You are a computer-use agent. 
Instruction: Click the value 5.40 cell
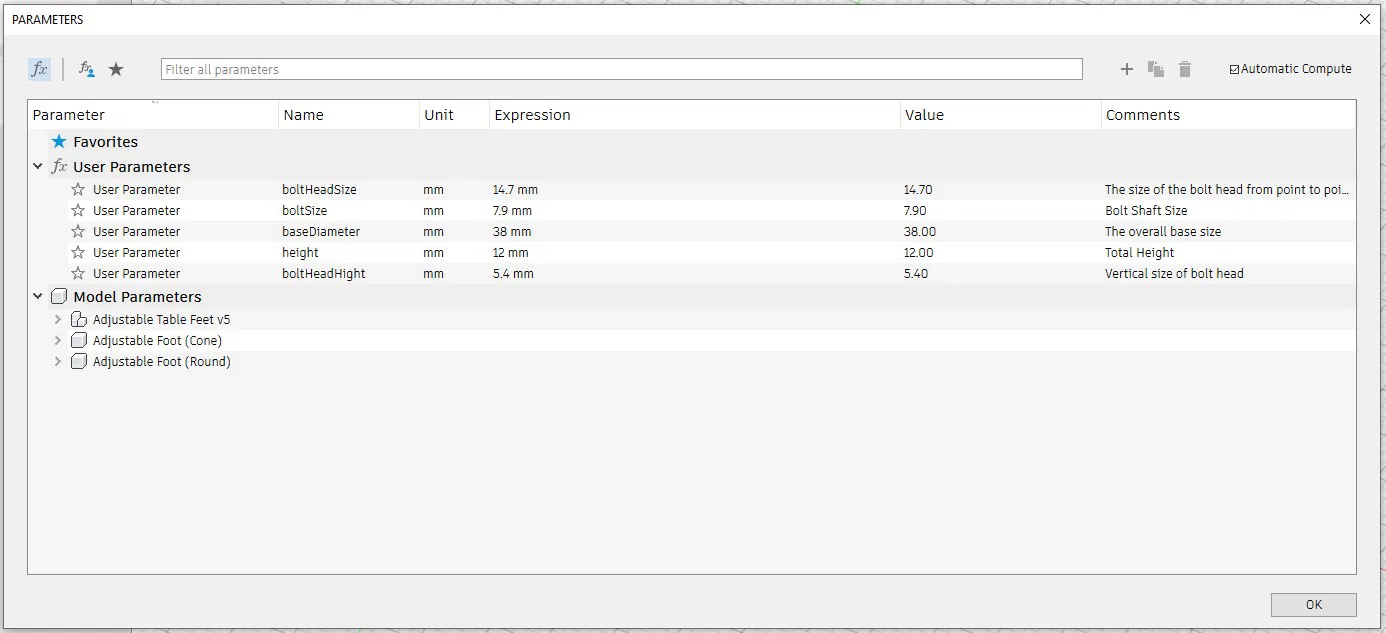point(916,273)
